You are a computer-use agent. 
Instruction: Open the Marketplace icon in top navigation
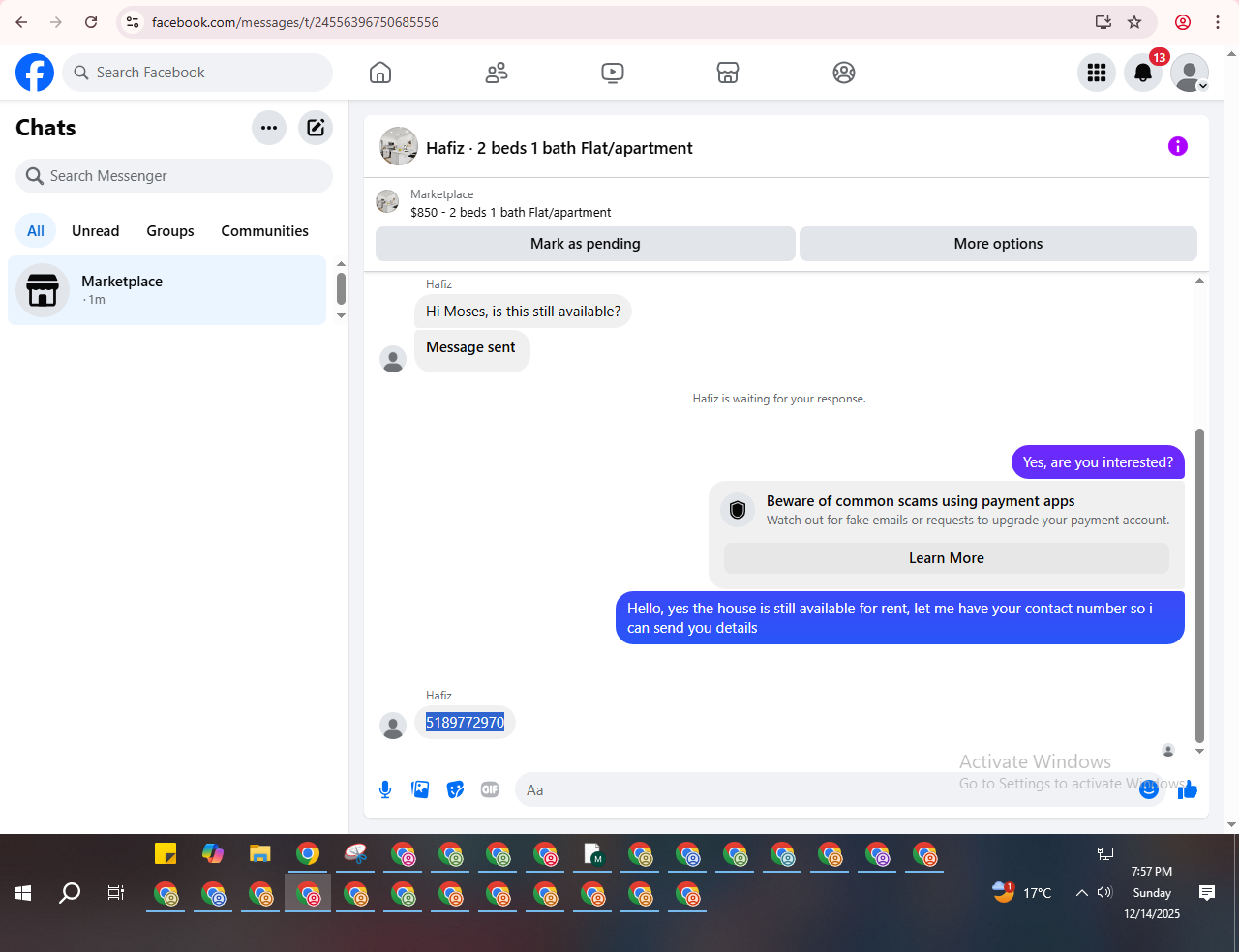pos(728,73)
